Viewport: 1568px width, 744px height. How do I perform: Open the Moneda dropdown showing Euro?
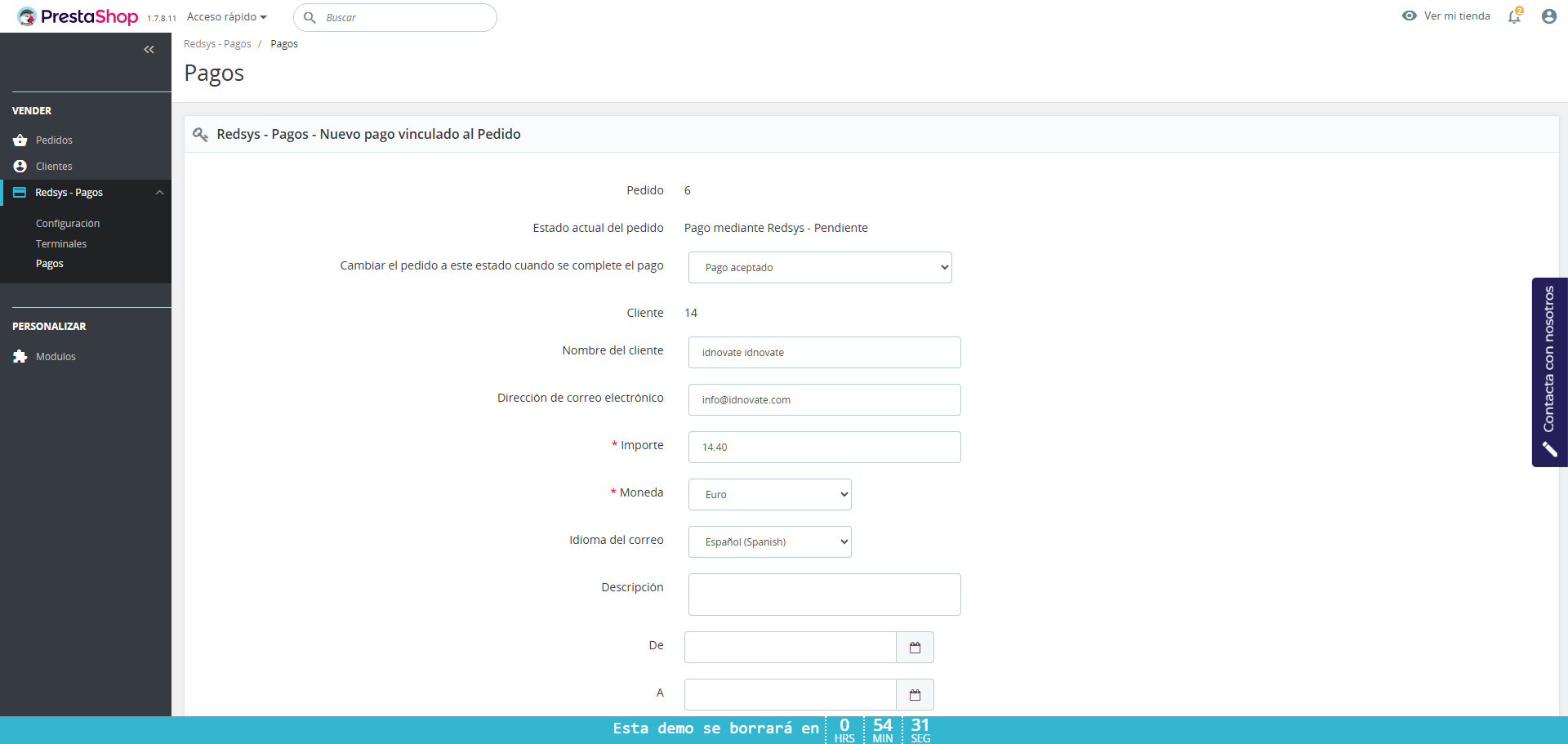(x=770, y=494)
